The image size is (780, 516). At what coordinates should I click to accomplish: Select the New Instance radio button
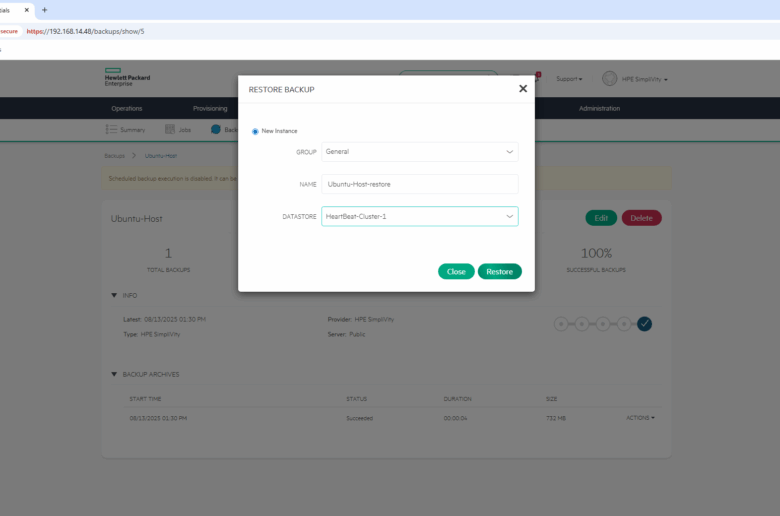pos(255,131)
